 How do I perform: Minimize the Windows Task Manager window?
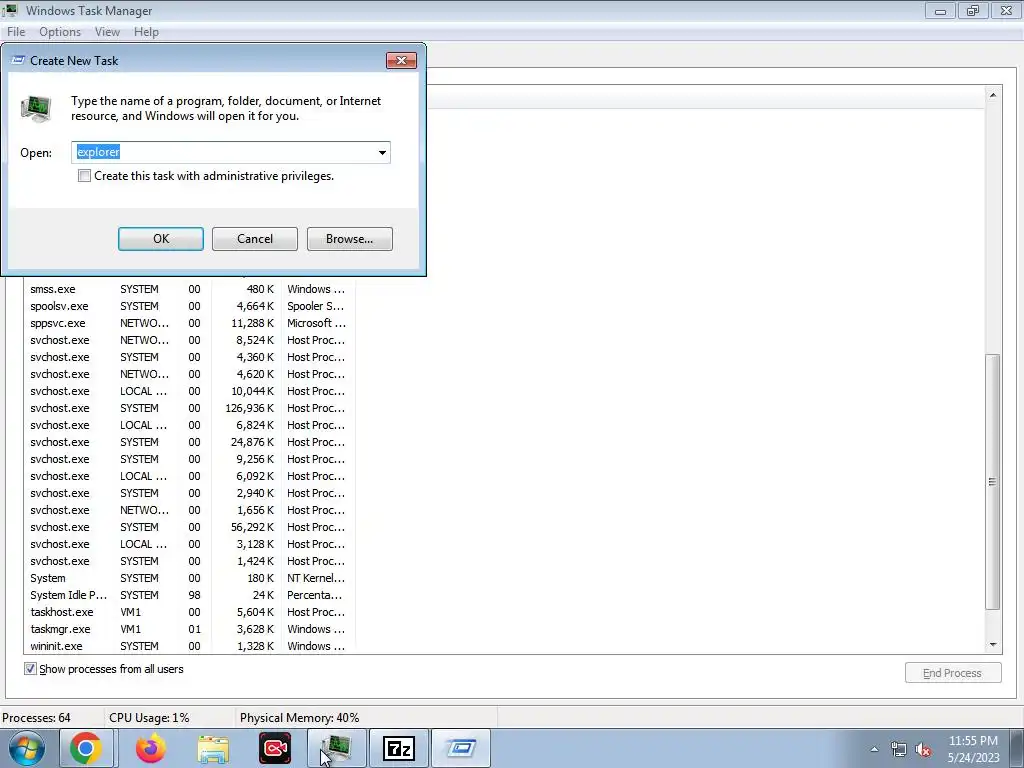940,11
